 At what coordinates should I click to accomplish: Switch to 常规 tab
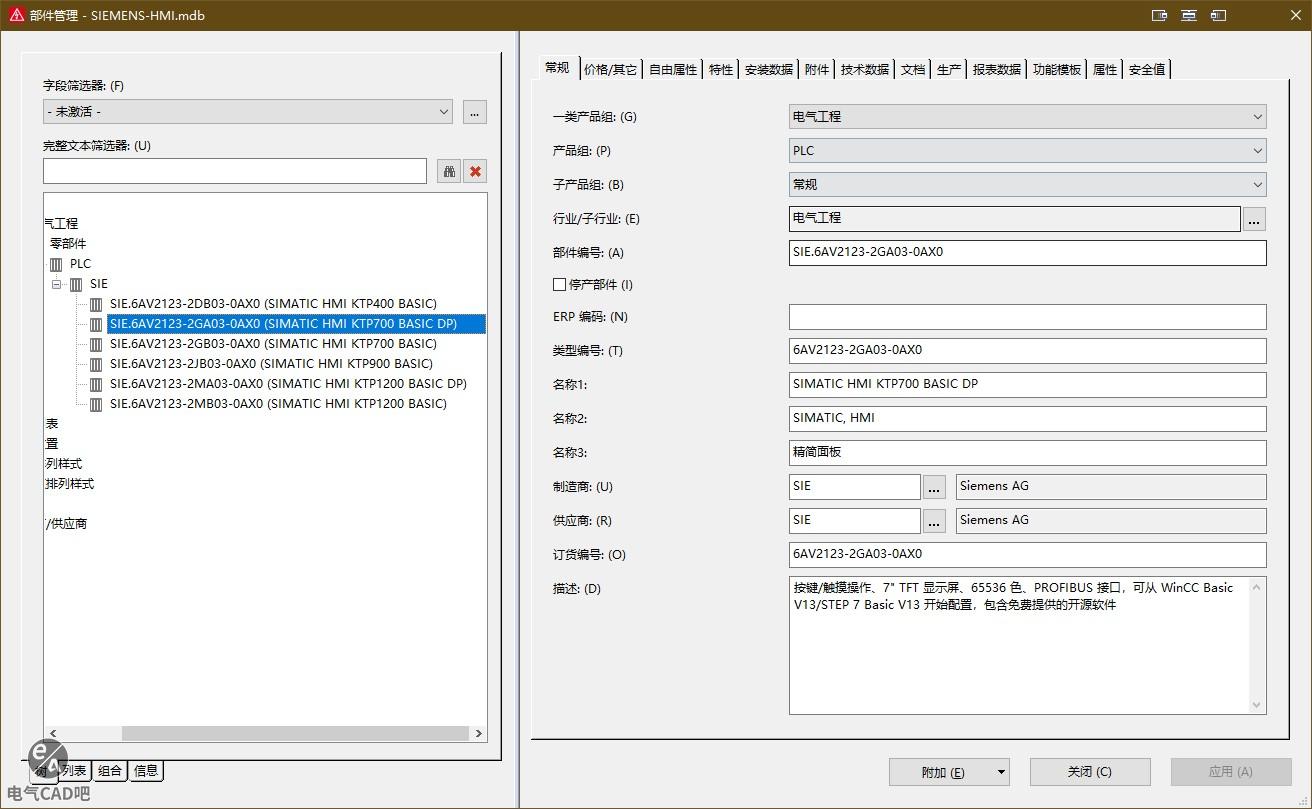tap(557, 68)
